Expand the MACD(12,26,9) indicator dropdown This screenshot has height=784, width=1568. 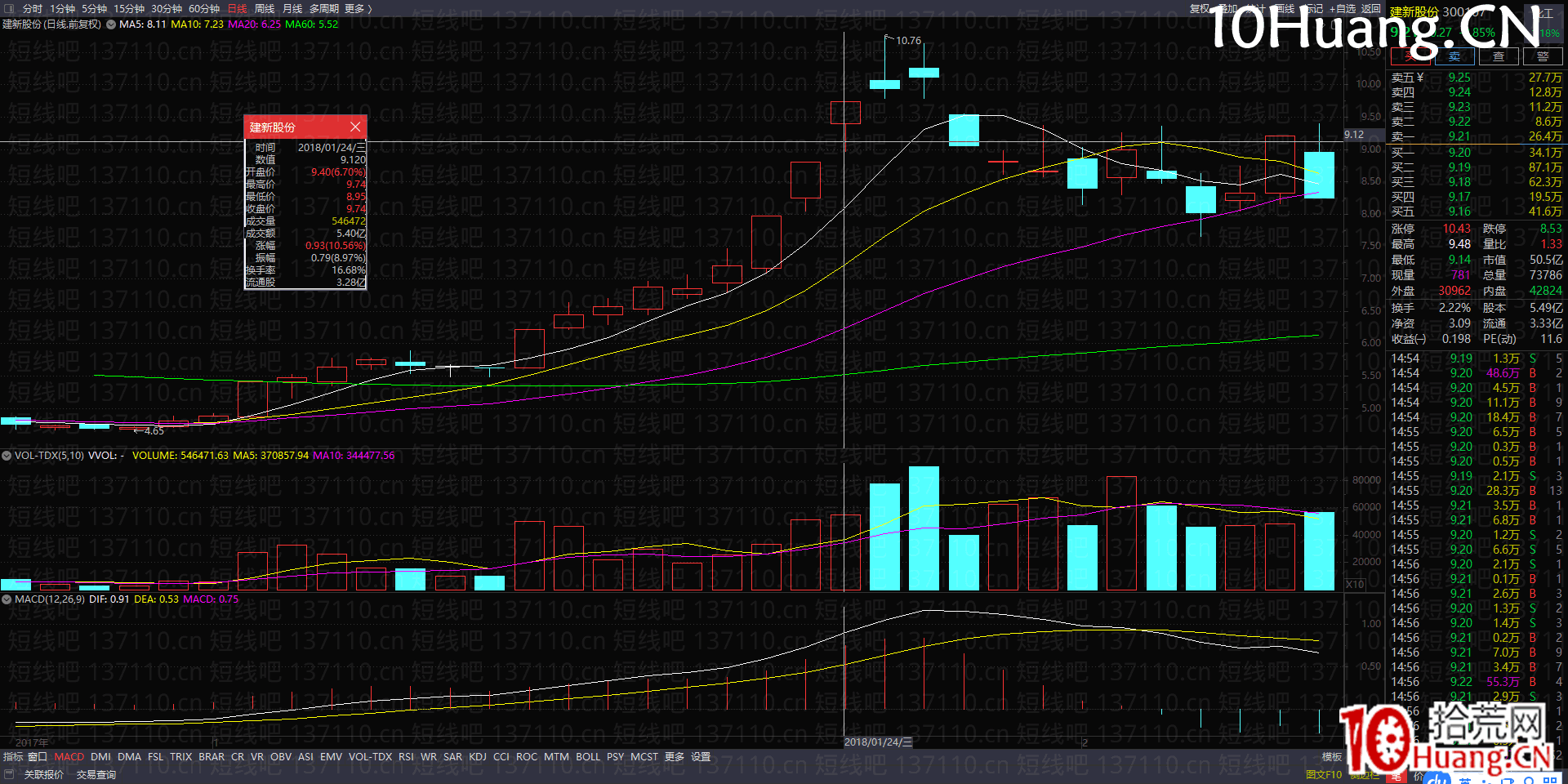click(7, 599)
